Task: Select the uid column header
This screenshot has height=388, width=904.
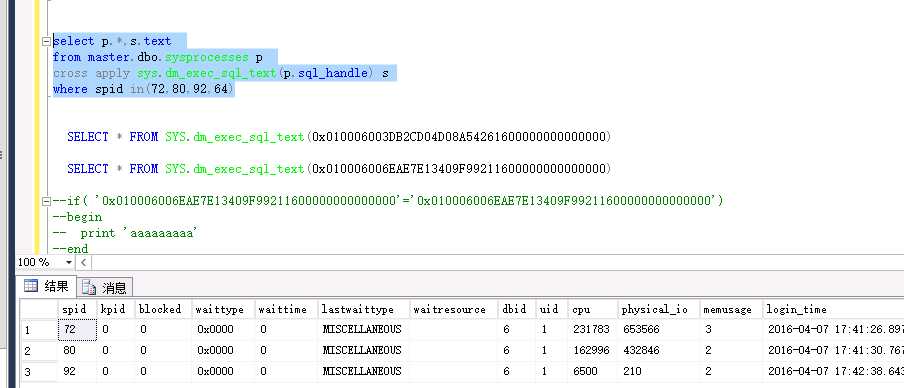Action: click(x=552, y=309)
